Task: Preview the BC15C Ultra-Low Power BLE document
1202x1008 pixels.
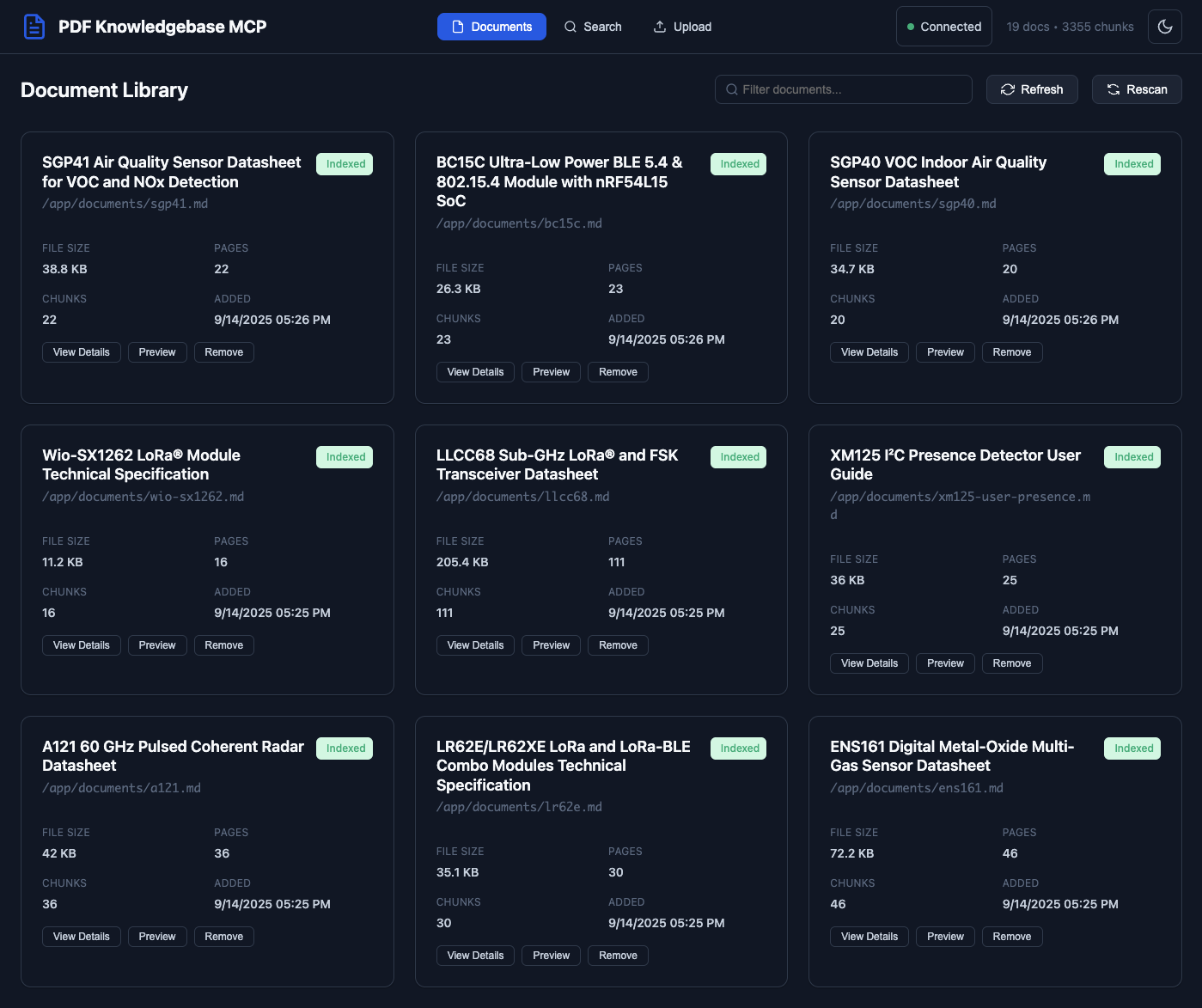Action: click(x=551, y=372)
